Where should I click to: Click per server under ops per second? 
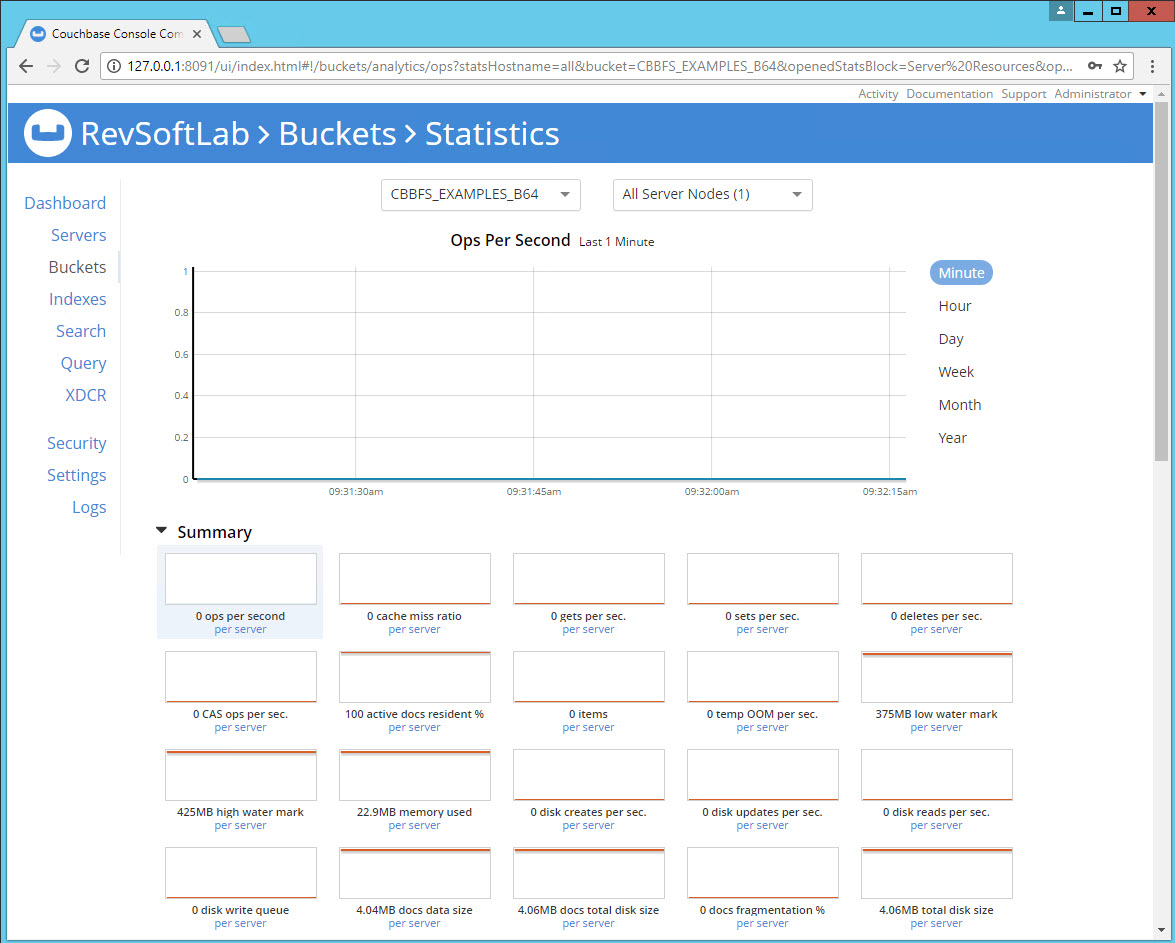(x=241, y=630)
